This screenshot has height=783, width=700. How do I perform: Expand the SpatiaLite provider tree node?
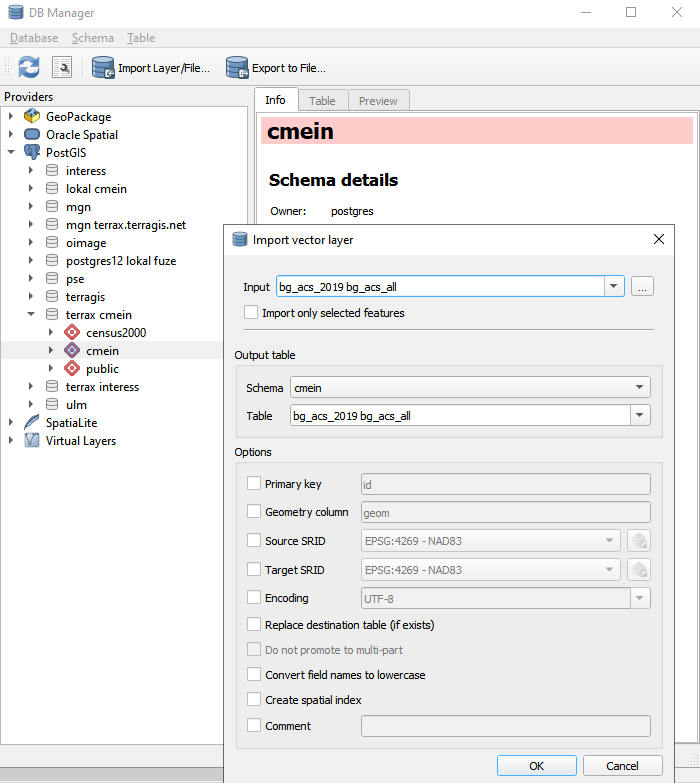[x=11, y=423]
